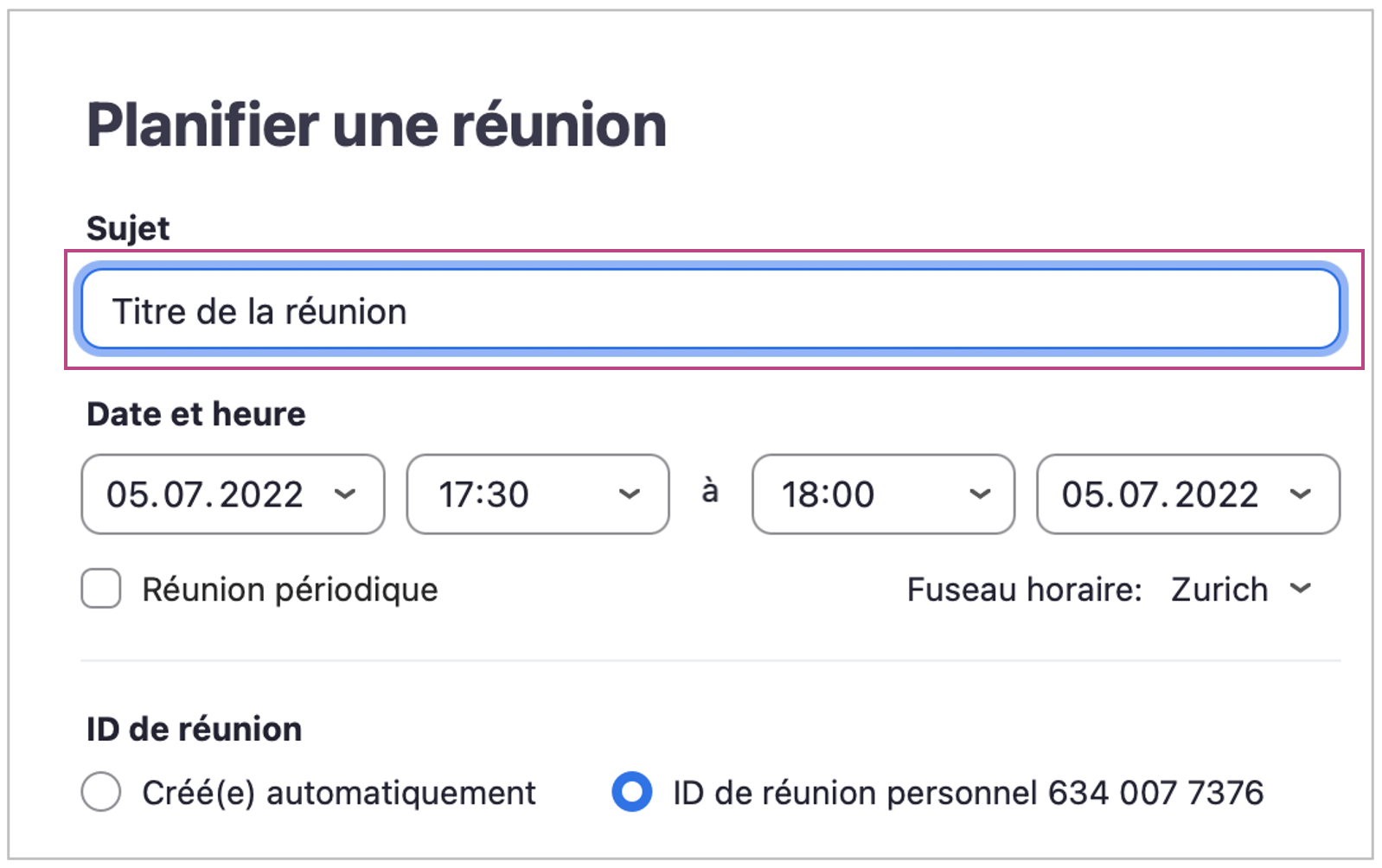
Task: Open the end date 05.07.2022 picker
Action: (1160, 495)
